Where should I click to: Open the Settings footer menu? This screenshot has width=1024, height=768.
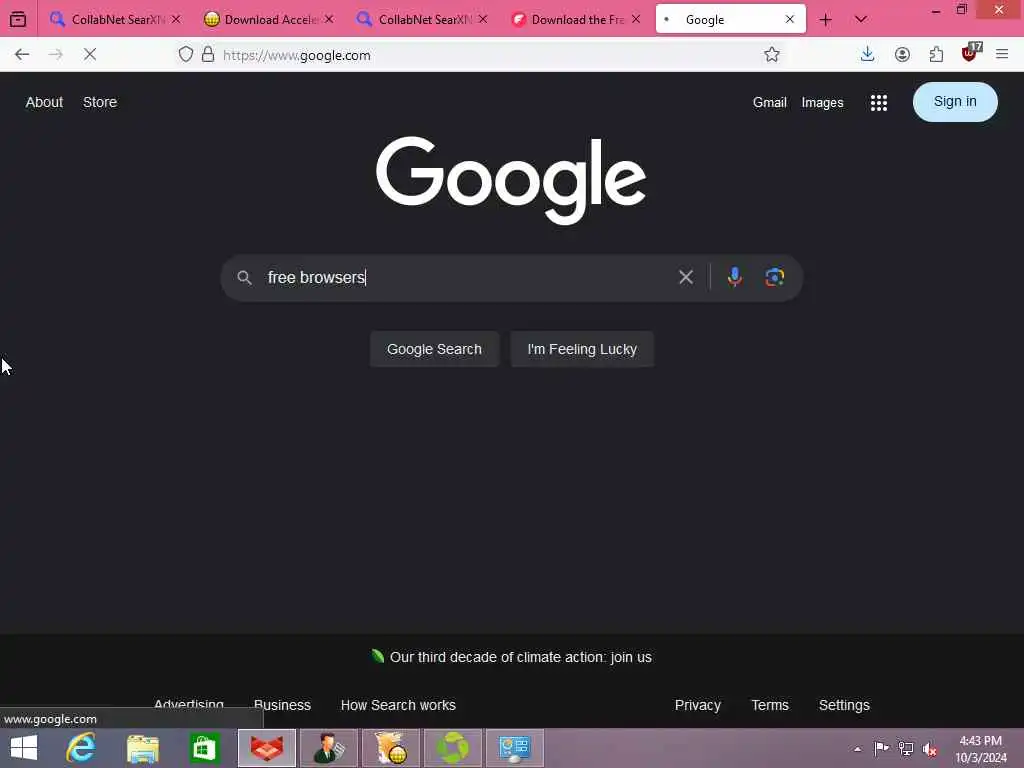pos(844,705)
